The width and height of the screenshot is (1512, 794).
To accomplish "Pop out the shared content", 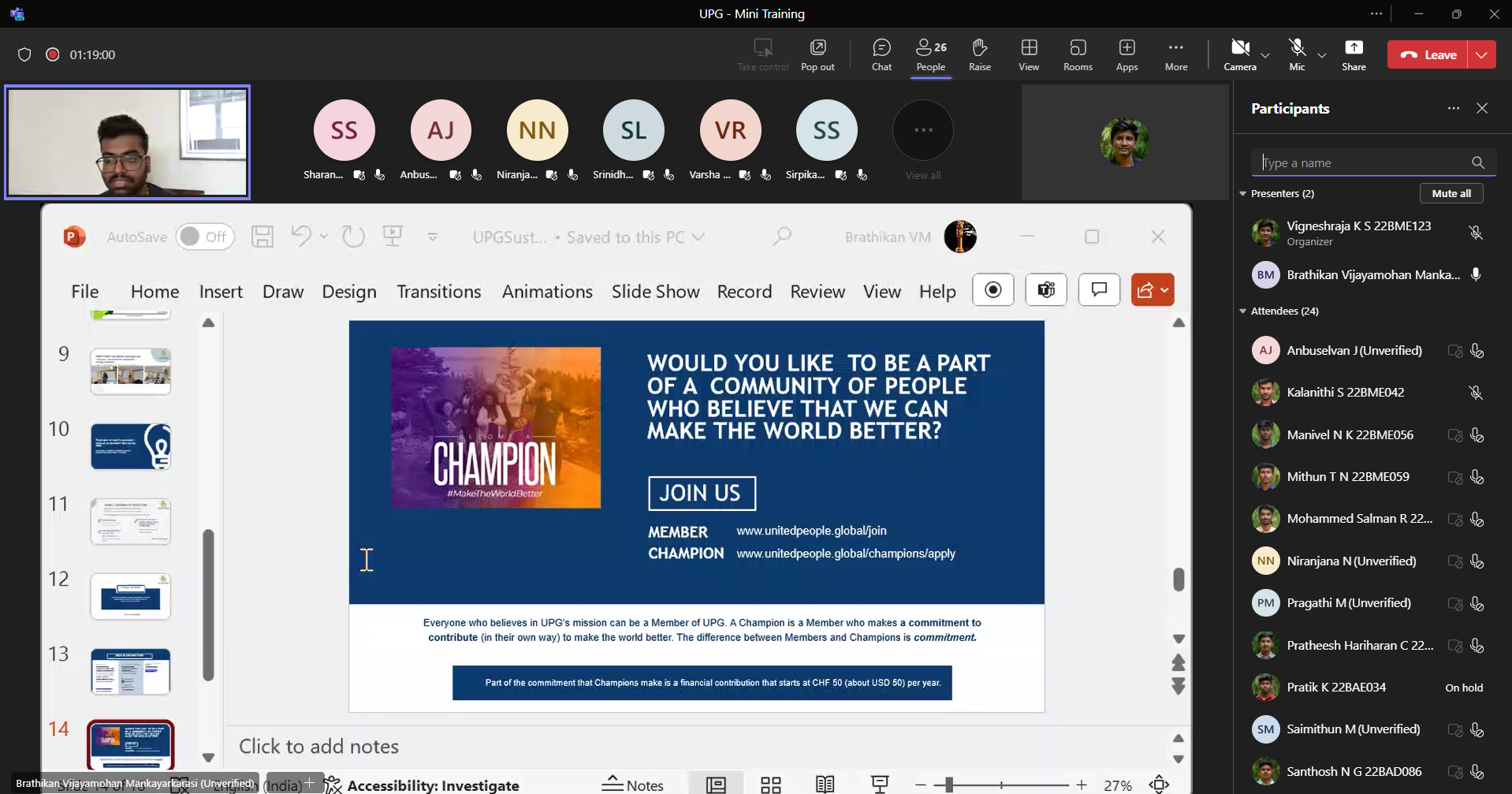I will coord(817,54).
